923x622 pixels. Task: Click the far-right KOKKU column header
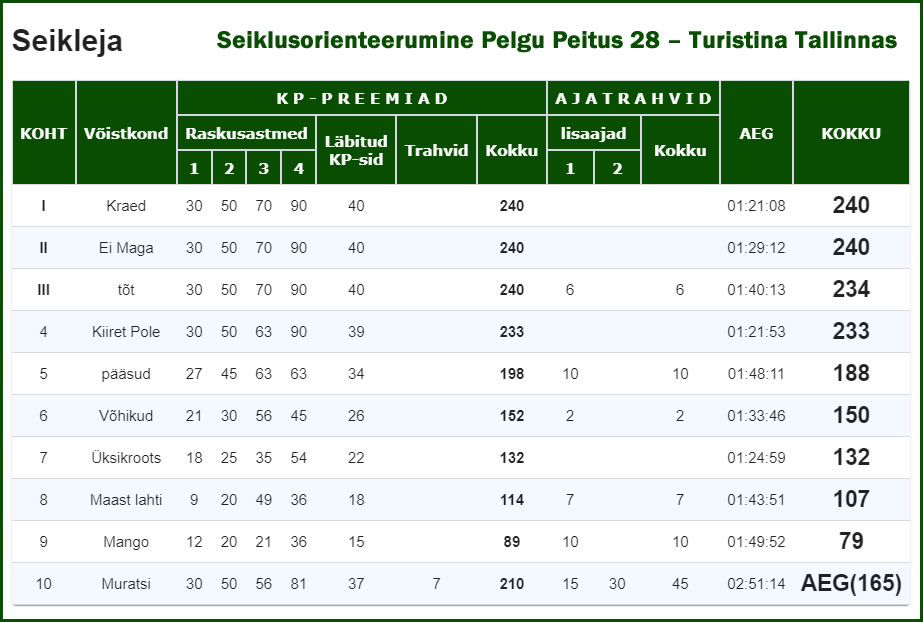click(x=851, y=133)
